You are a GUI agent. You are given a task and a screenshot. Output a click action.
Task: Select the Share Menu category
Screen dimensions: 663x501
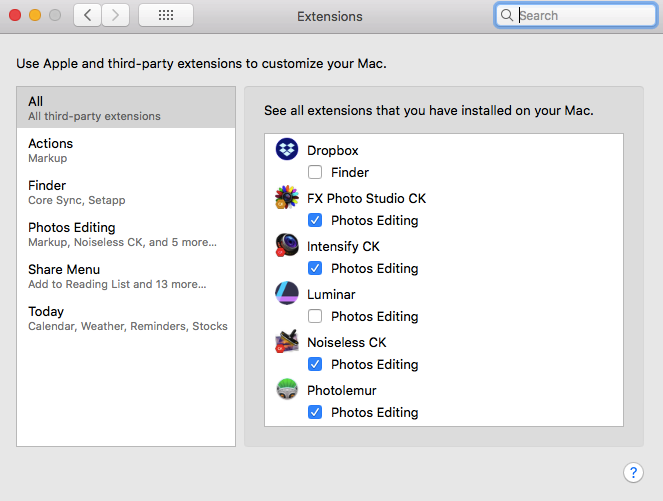point(126,276)
